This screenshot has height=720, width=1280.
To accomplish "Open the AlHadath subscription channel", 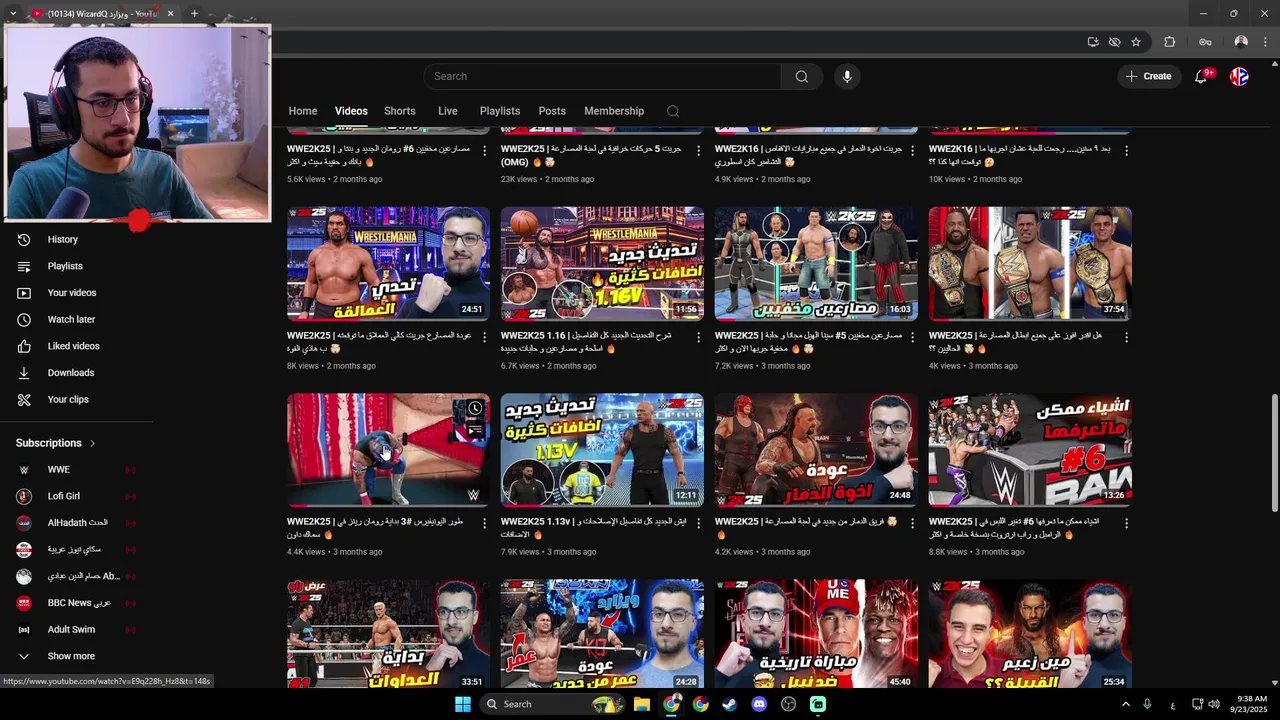I will coord(75,523).
